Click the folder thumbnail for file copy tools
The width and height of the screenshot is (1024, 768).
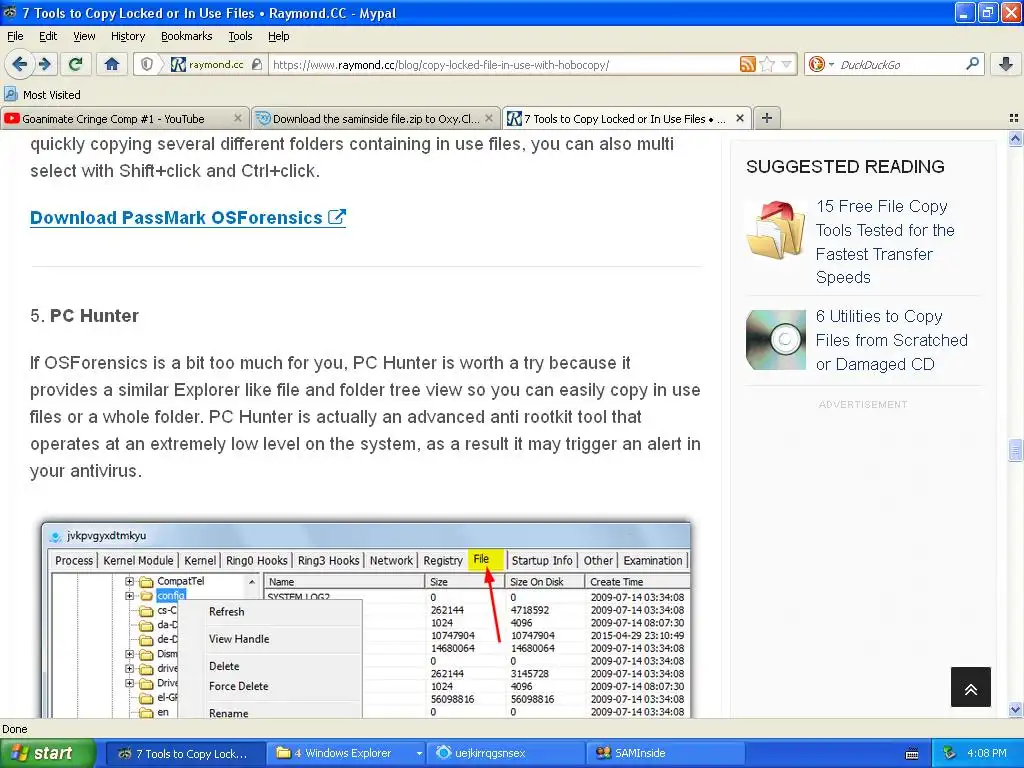click(776, 230)
